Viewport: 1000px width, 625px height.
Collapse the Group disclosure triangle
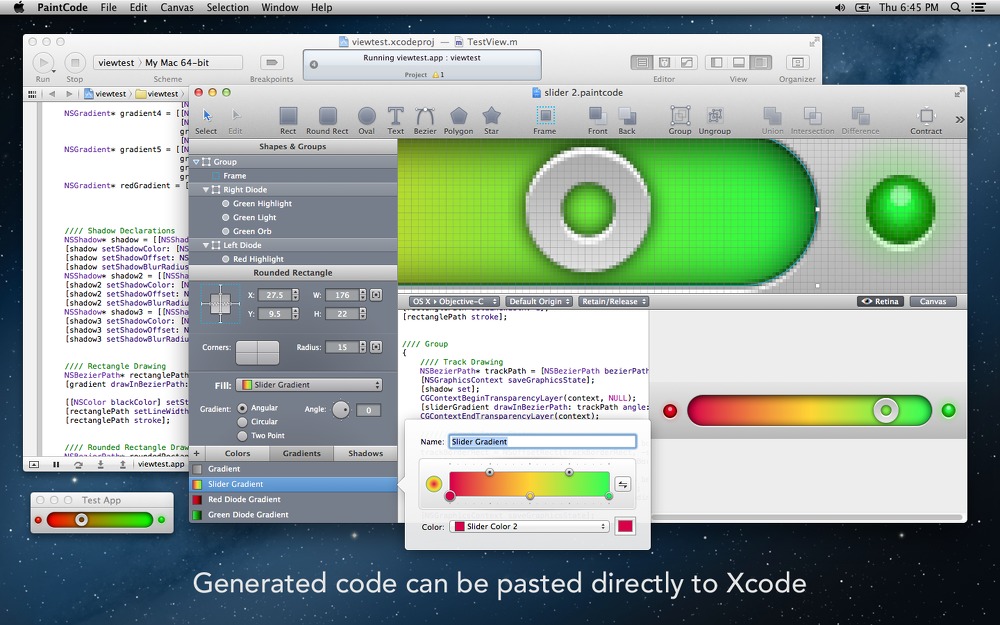coord(196,162)
